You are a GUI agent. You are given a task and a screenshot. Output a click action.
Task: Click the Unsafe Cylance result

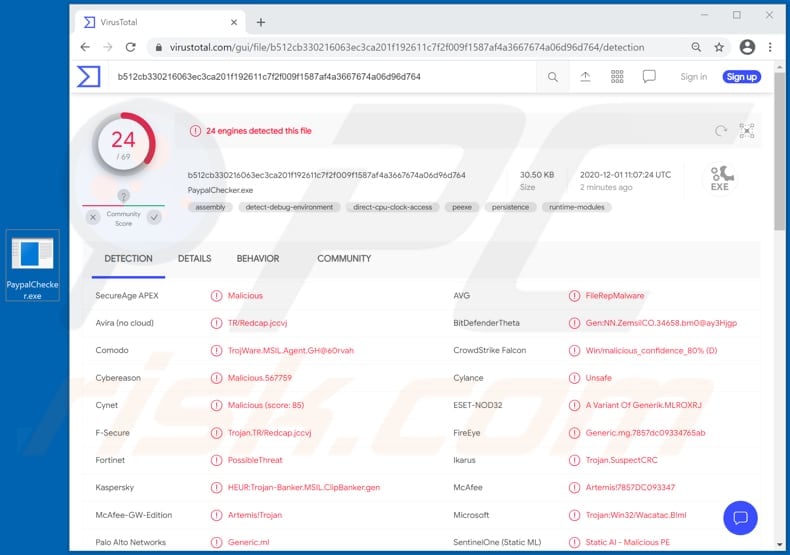click(x=598, y=378)
